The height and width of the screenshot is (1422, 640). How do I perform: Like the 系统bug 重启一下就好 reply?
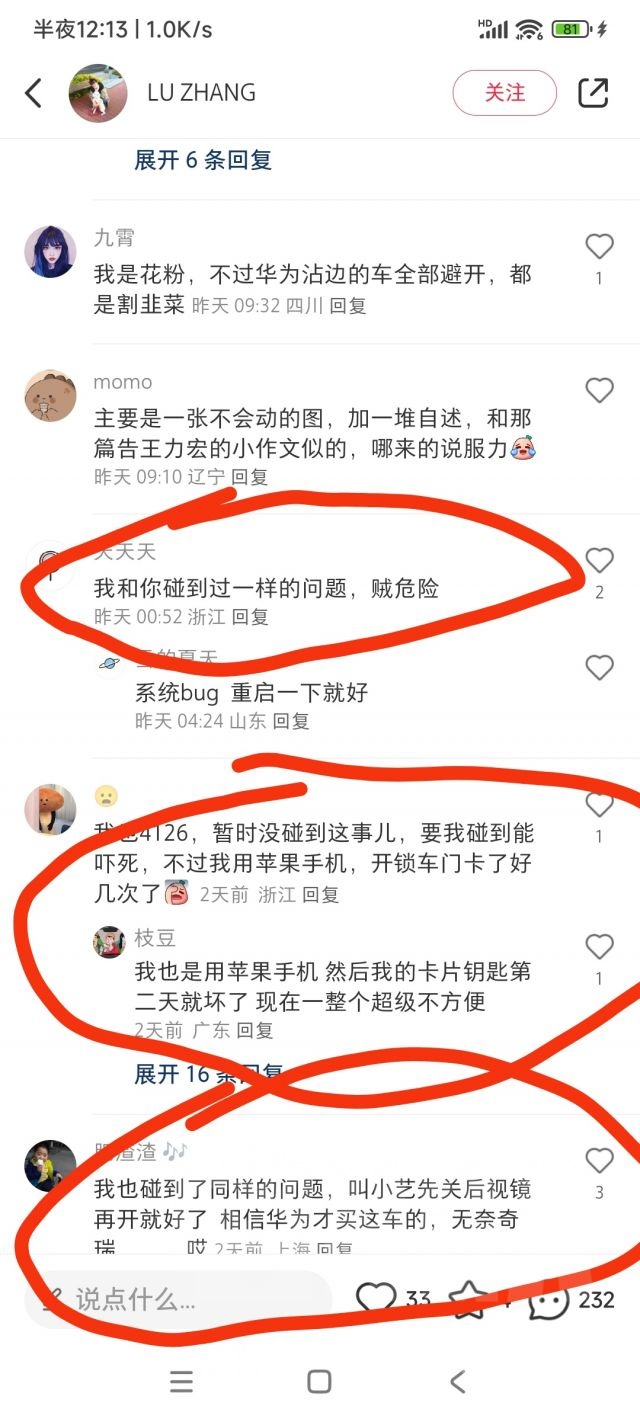599,667
